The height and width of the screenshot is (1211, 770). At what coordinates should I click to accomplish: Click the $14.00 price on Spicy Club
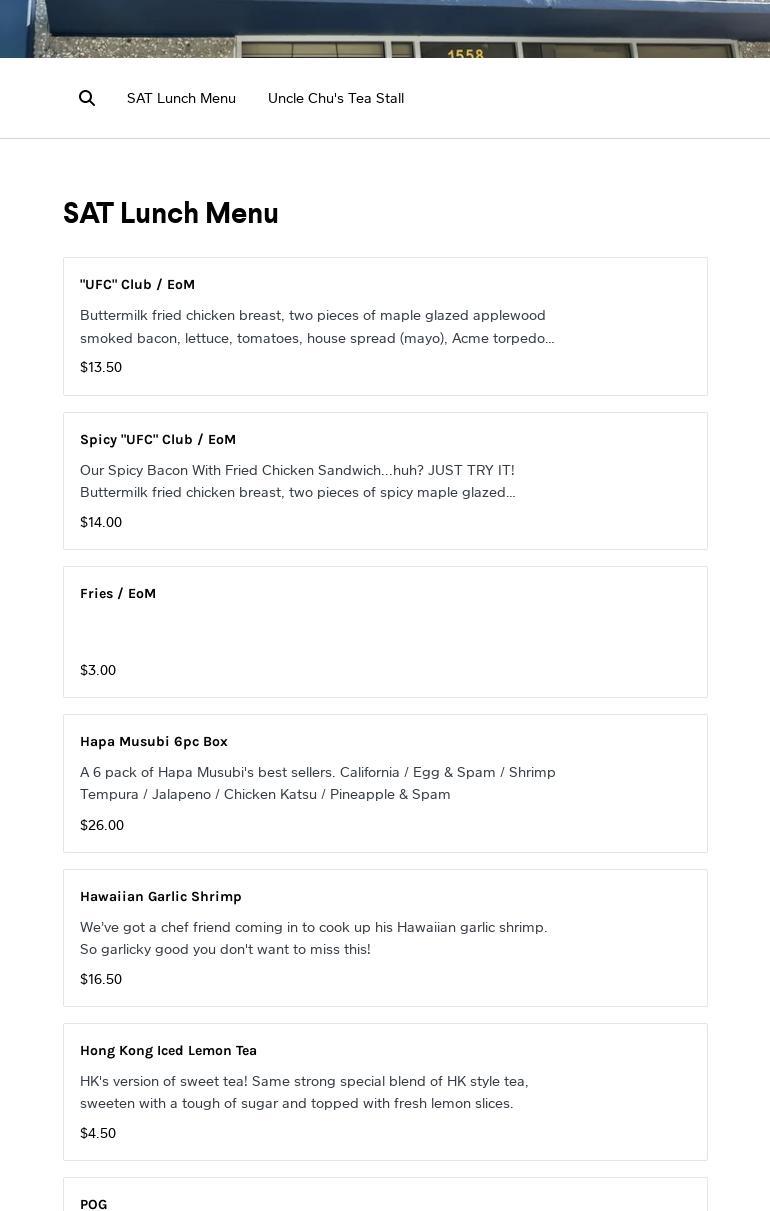(x=101, y=522)
